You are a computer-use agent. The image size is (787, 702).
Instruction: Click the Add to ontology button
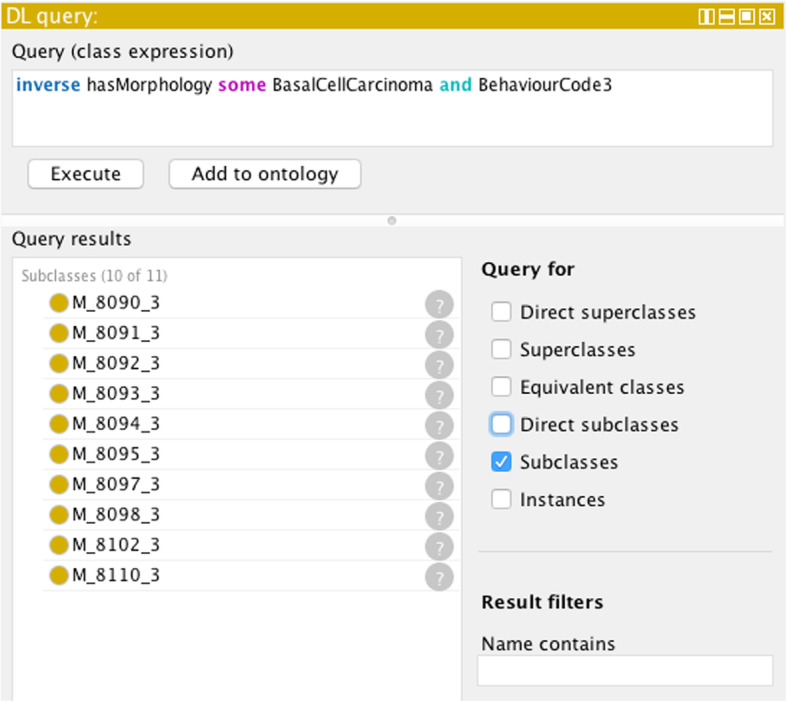264,174
